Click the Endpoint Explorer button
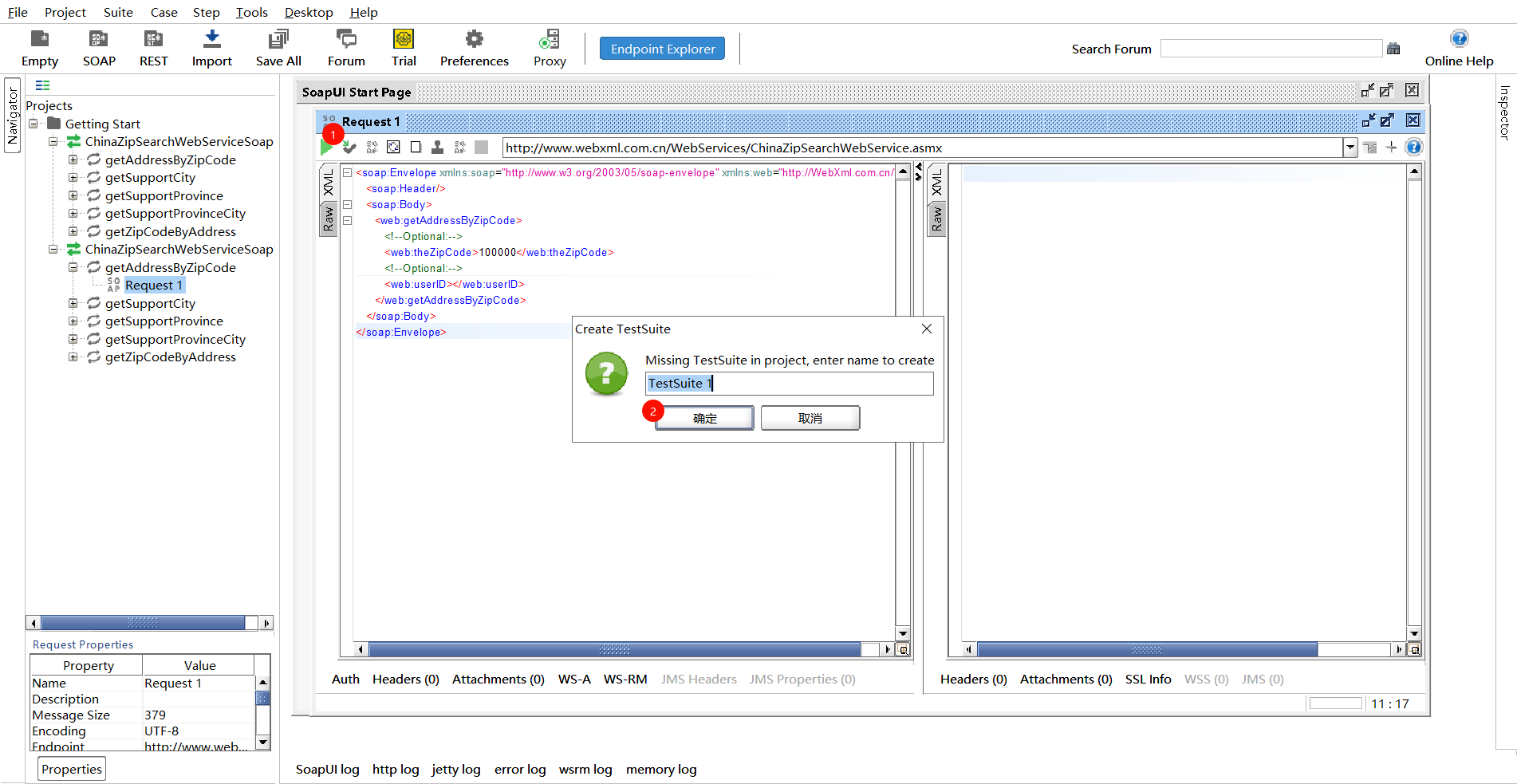 [662, 49]
